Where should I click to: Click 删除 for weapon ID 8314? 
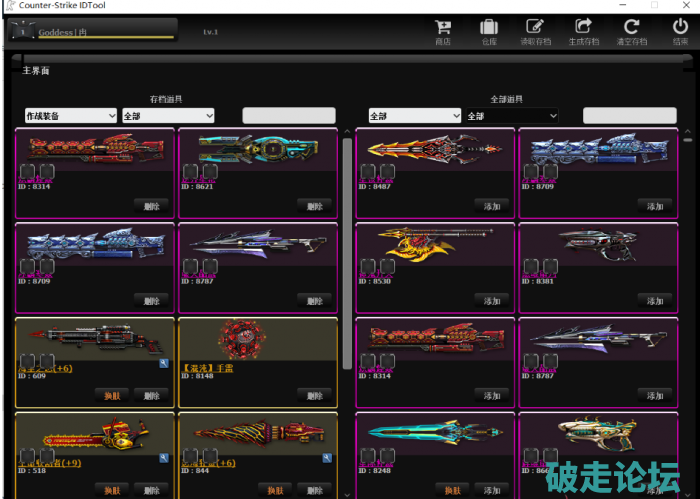(x=151, y=206)
